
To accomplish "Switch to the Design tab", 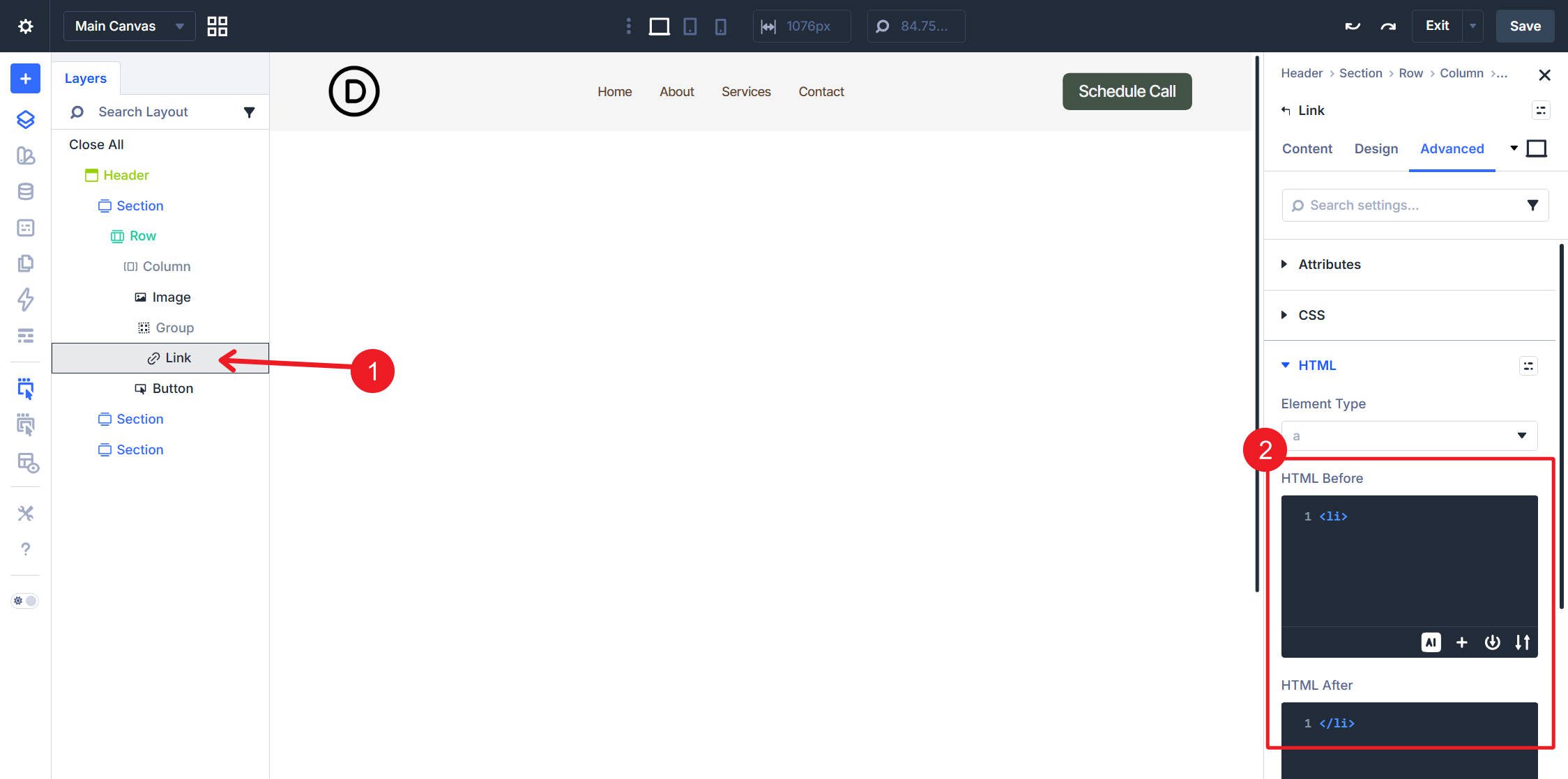I will coord(1376,148).
